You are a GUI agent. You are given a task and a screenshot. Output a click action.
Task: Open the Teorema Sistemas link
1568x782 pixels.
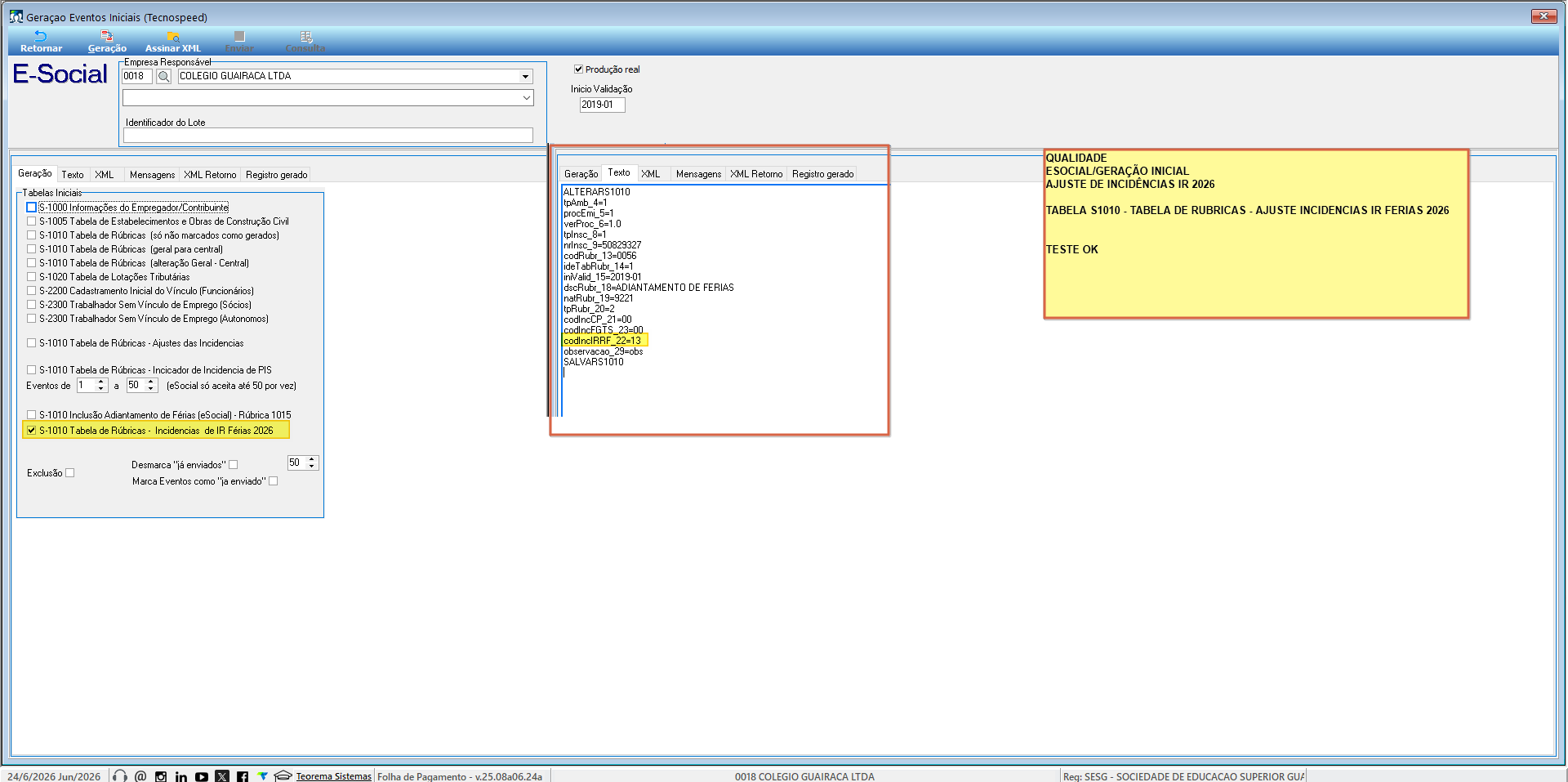333,776
